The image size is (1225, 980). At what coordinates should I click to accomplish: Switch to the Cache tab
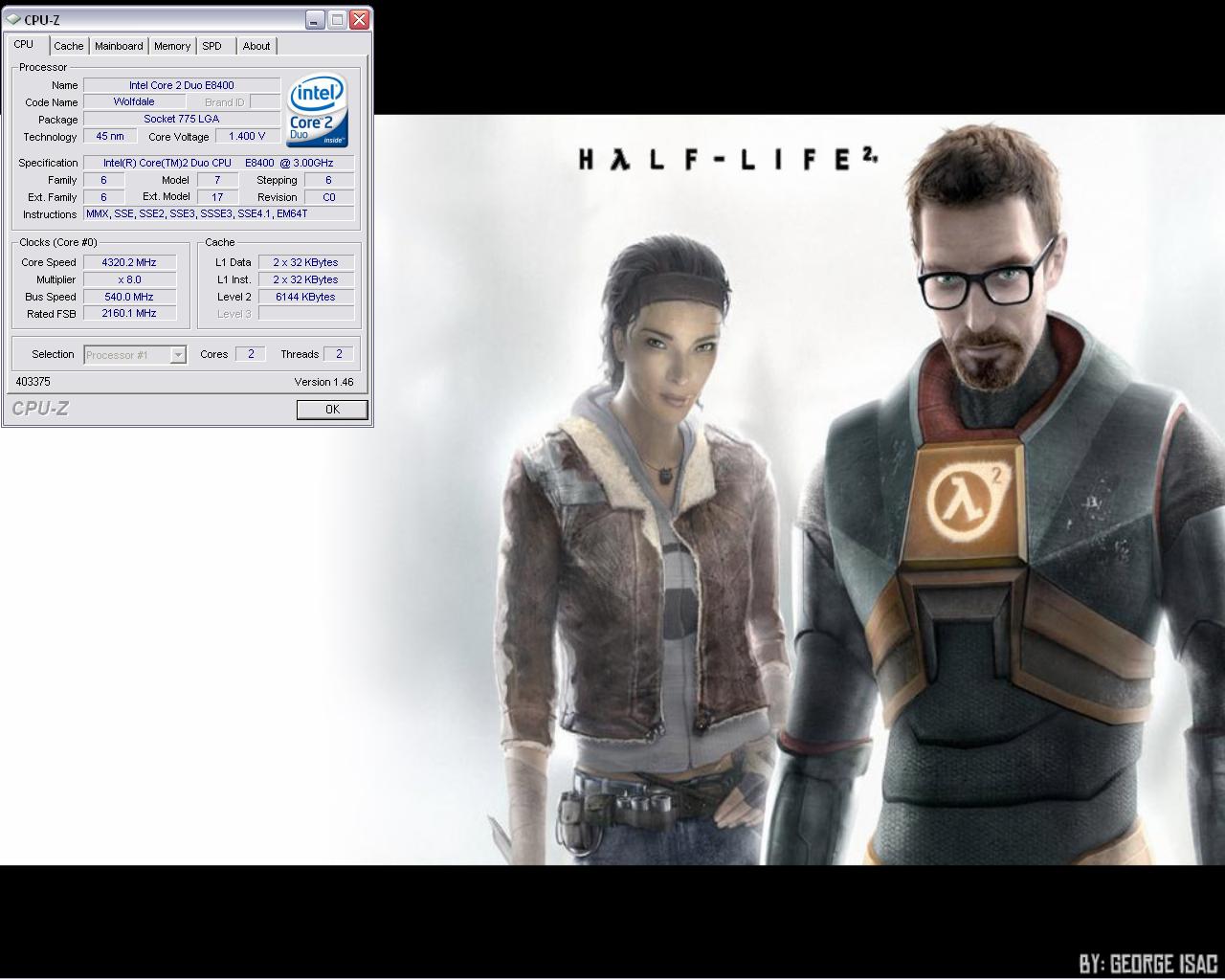(68, 46)
